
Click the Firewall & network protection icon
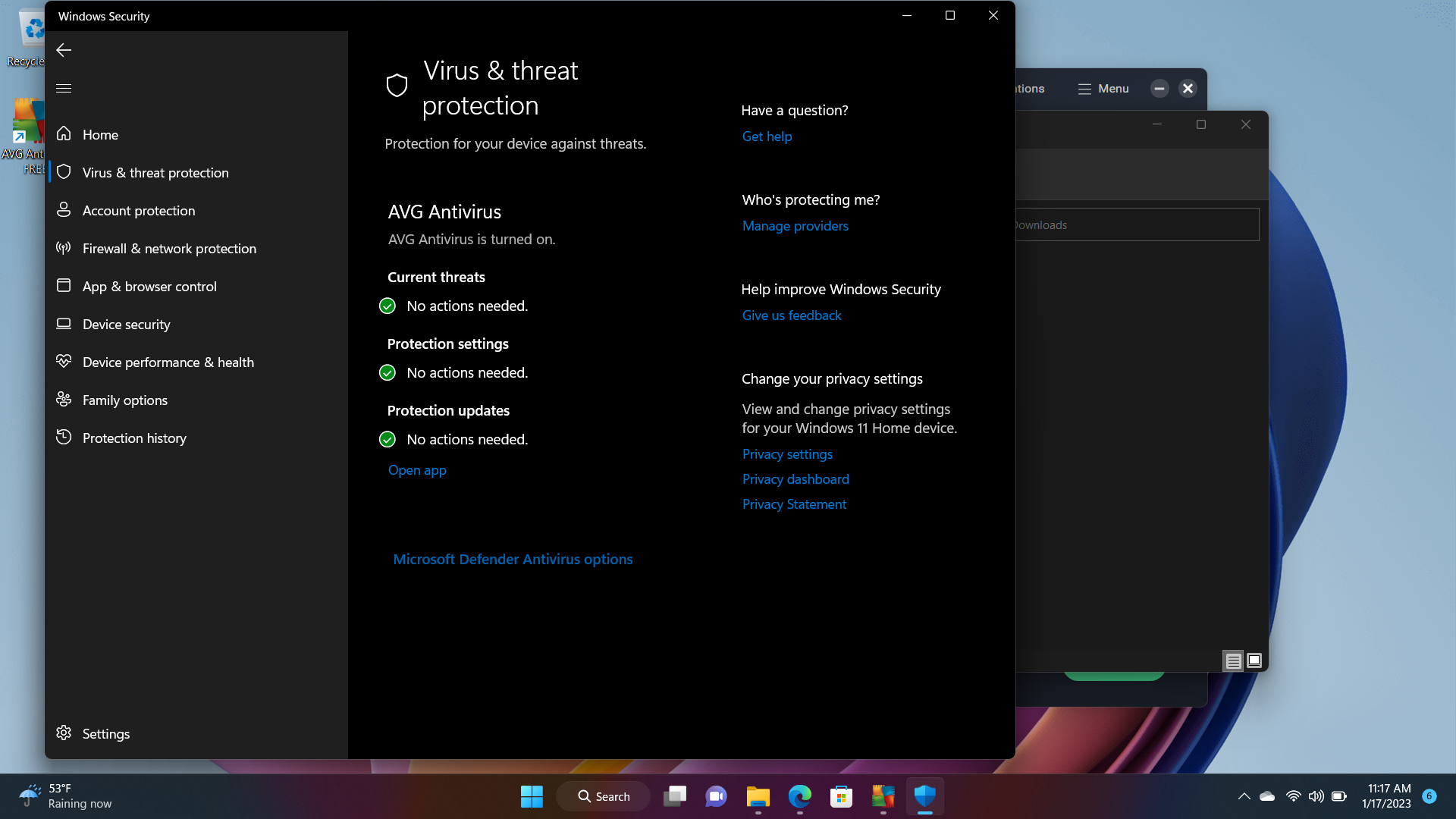pos(63,248)
